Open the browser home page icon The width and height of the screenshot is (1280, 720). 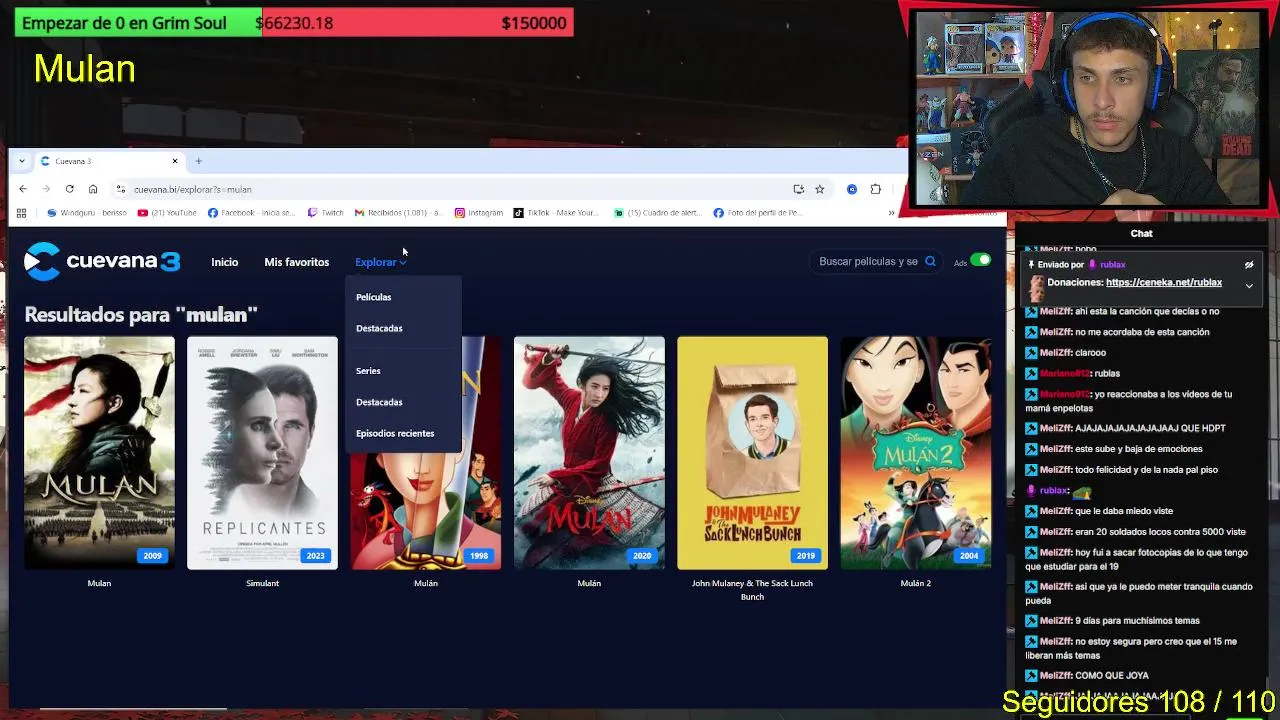click(93, 189)
